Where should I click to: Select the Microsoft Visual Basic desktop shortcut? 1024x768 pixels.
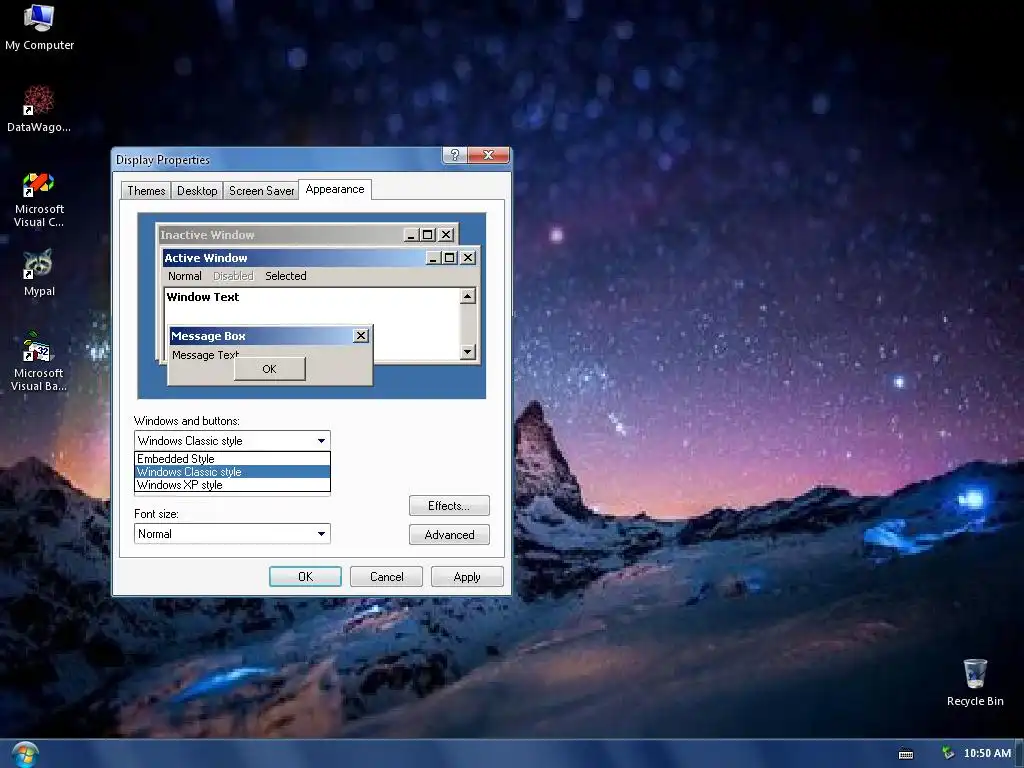pyautogui.click(x=39, y=361)
